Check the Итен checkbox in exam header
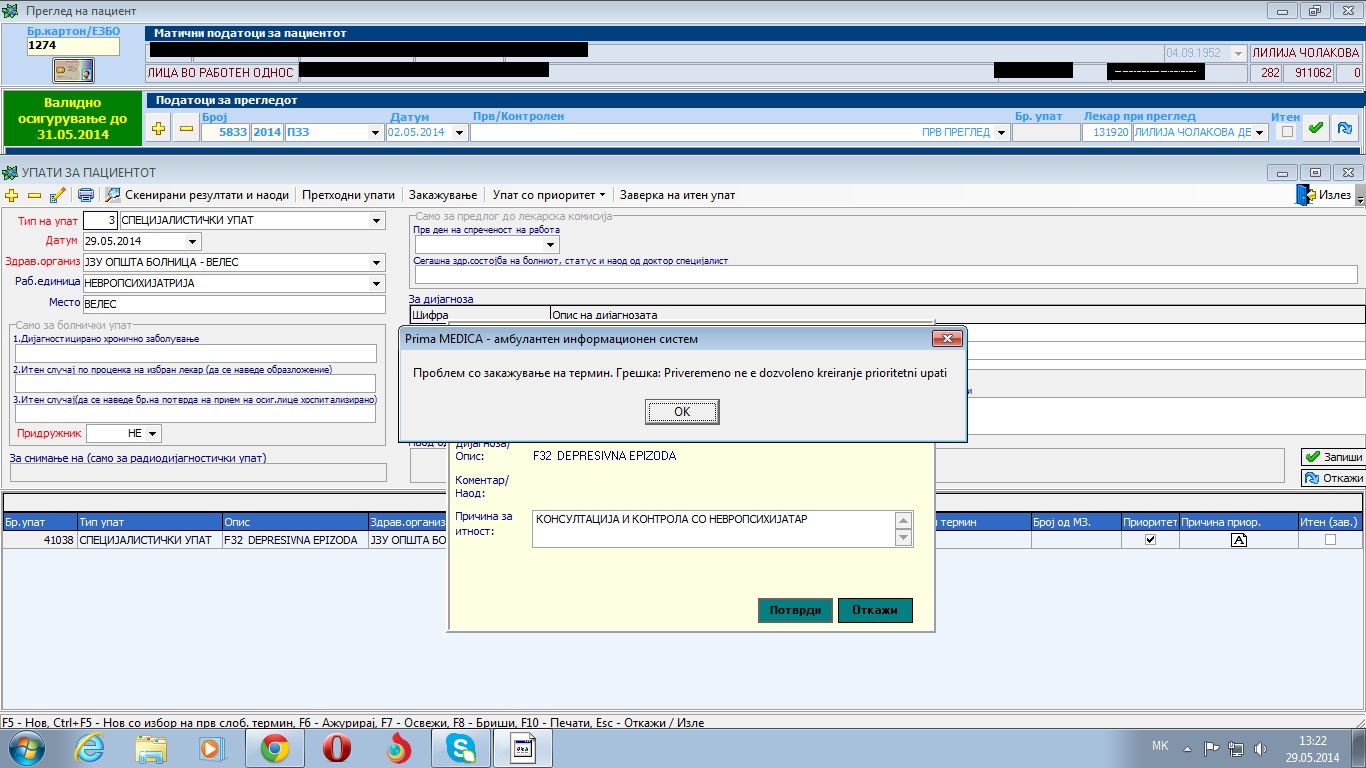The height and width of the screenshot is (768, 1366). (x=1287, y=131)
